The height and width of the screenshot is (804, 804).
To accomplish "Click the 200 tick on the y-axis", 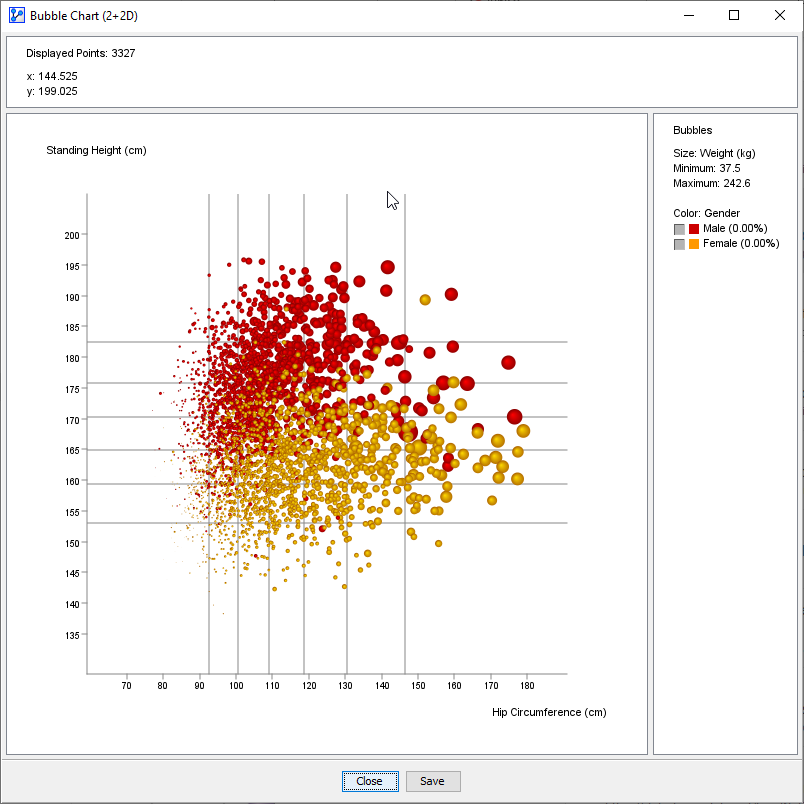I will click(x=72, y=235).
